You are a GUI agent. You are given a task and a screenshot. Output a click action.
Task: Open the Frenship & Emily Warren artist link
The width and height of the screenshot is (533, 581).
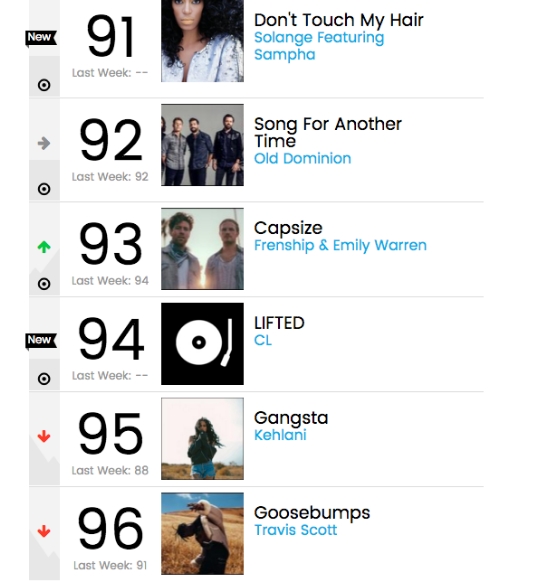coord(340,245)
